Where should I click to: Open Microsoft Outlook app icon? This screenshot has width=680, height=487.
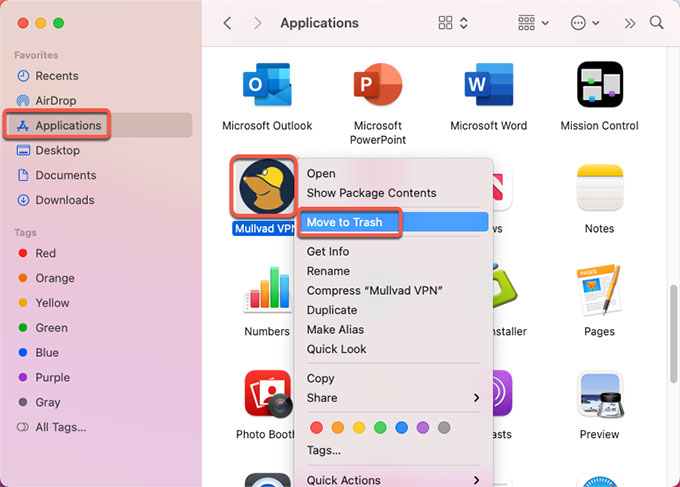267,85
